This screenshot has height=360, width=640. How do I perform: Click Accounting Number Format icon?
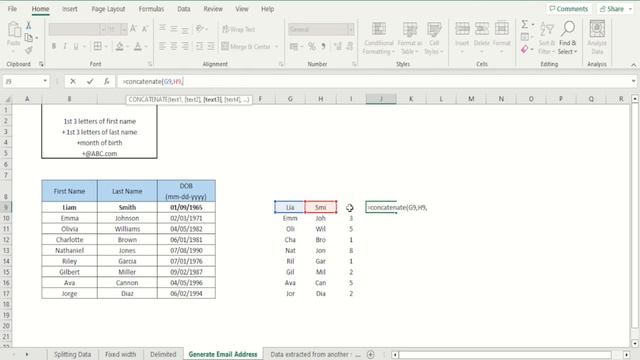pyautogui.click(x=294, y=47)
